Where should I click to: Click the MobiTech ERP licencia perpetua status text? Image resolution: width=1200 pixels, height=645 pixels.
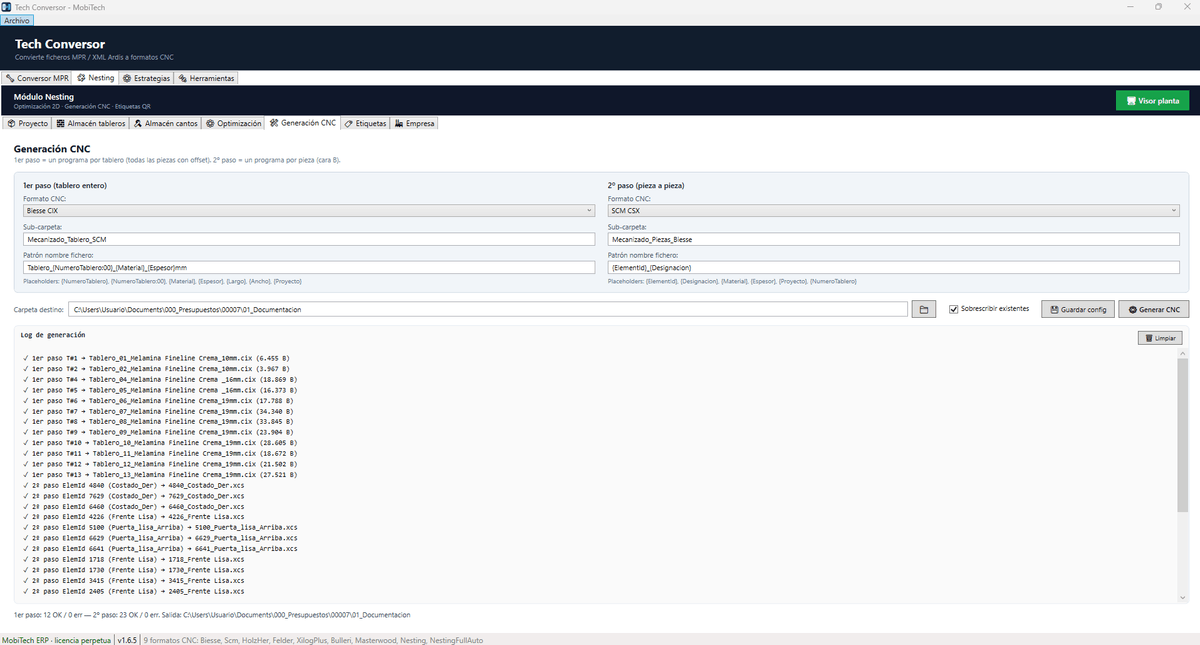56,639
